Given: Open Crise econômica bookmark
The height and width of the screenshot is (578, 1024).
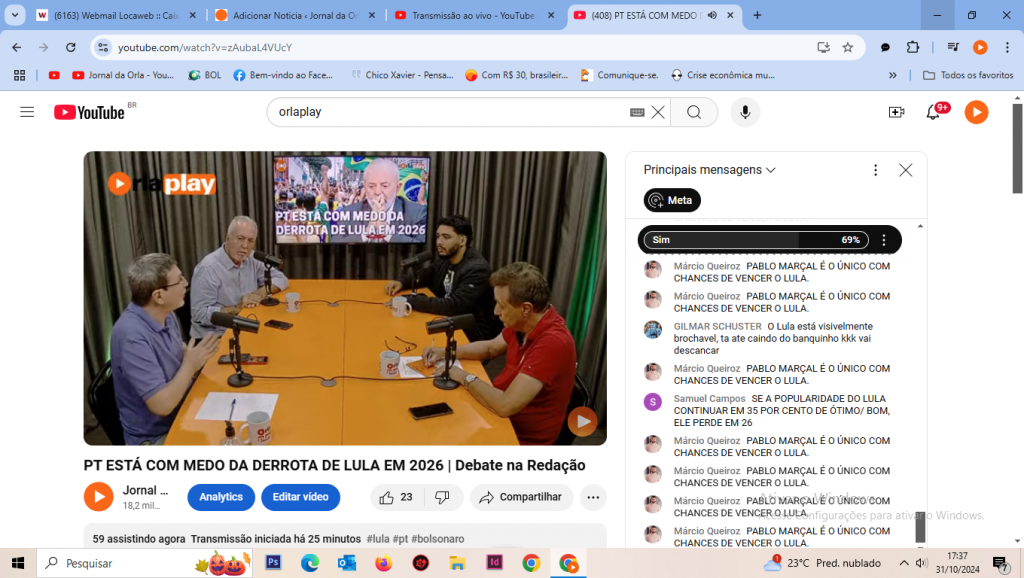Looking at the screenshot, I should 723,75.
